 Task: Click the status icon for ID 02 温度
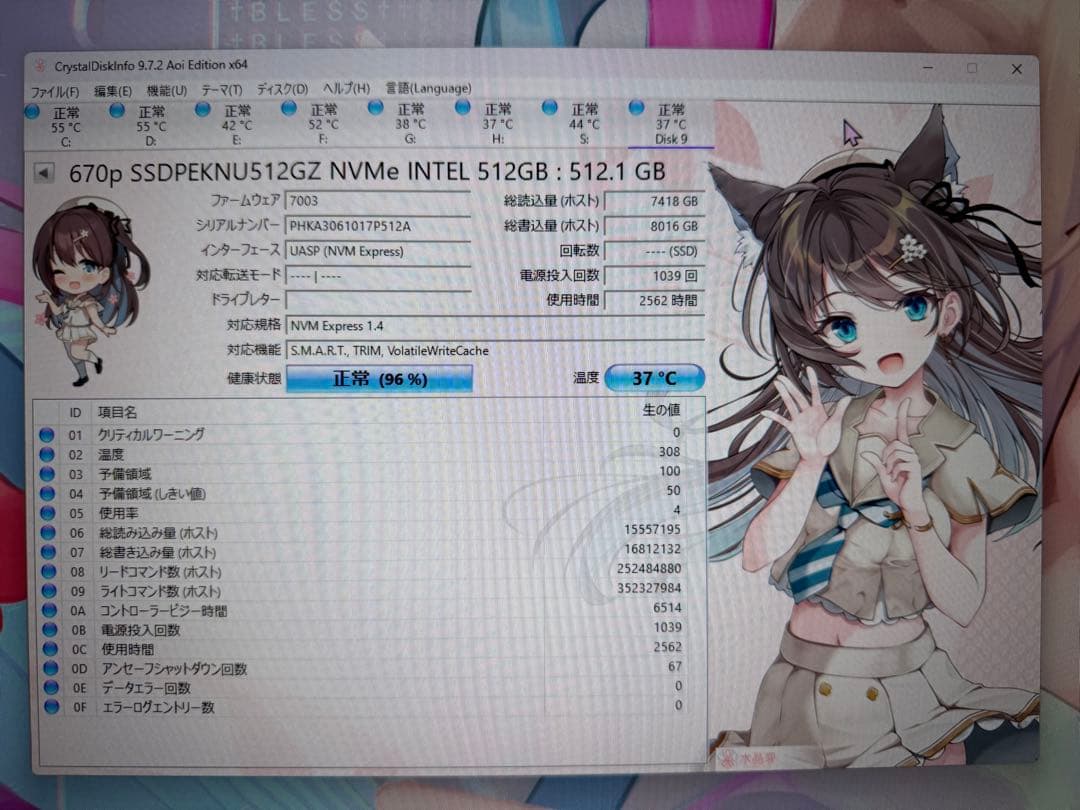(x=46, y=455)
